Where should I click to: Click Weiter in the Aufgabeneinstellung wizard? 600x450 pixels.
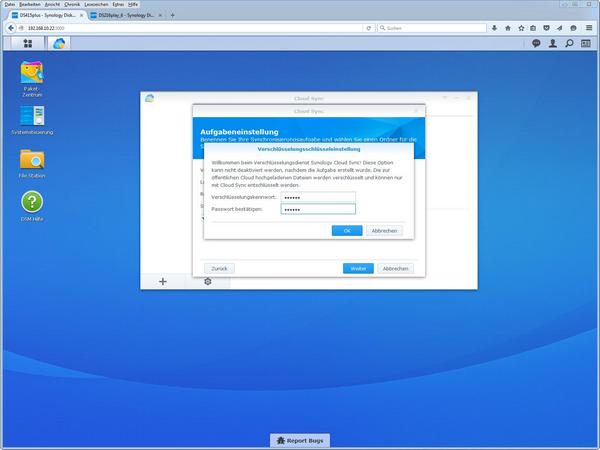[x=358, y=269]
